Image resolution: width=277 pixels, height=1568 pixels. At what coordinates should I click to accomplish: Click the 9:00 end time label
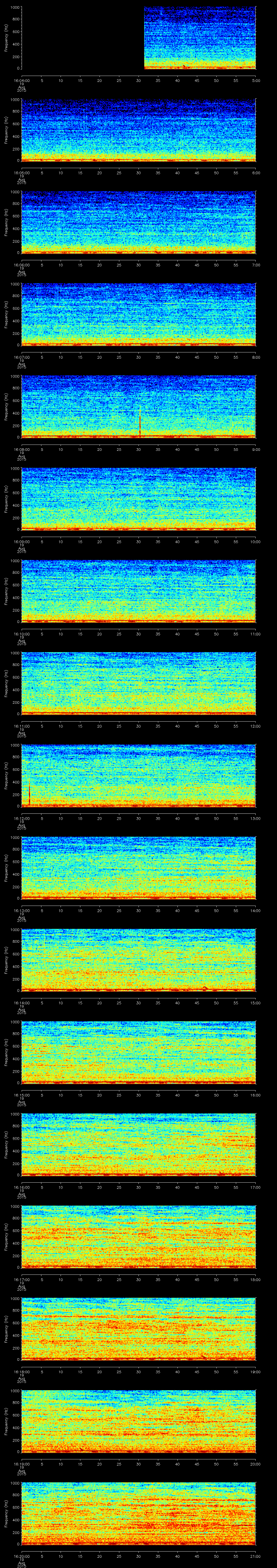[256, 449]
